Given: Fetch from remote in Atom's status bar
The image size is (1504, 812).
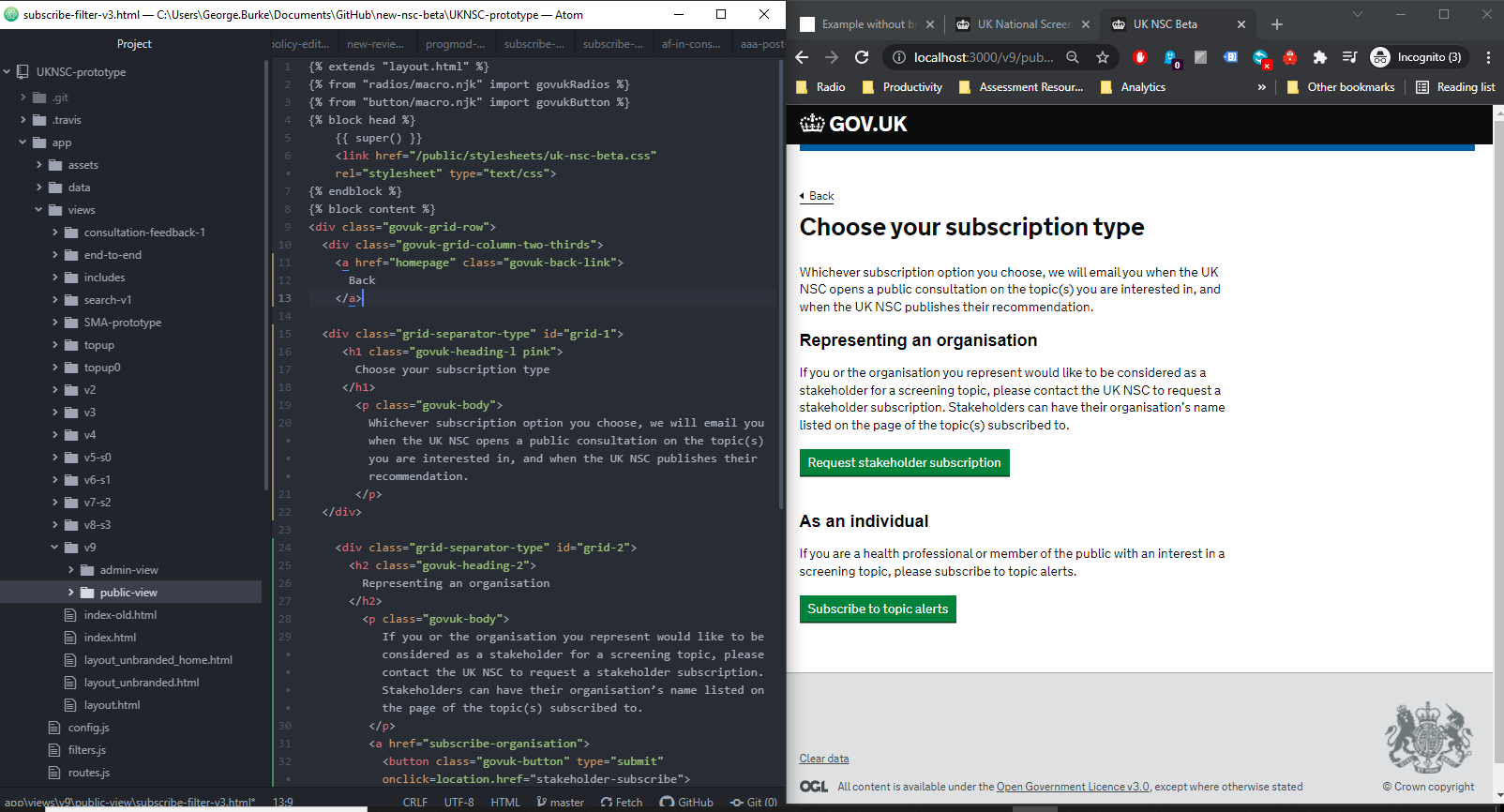Looking at the screenshot, I should point(622,803).
